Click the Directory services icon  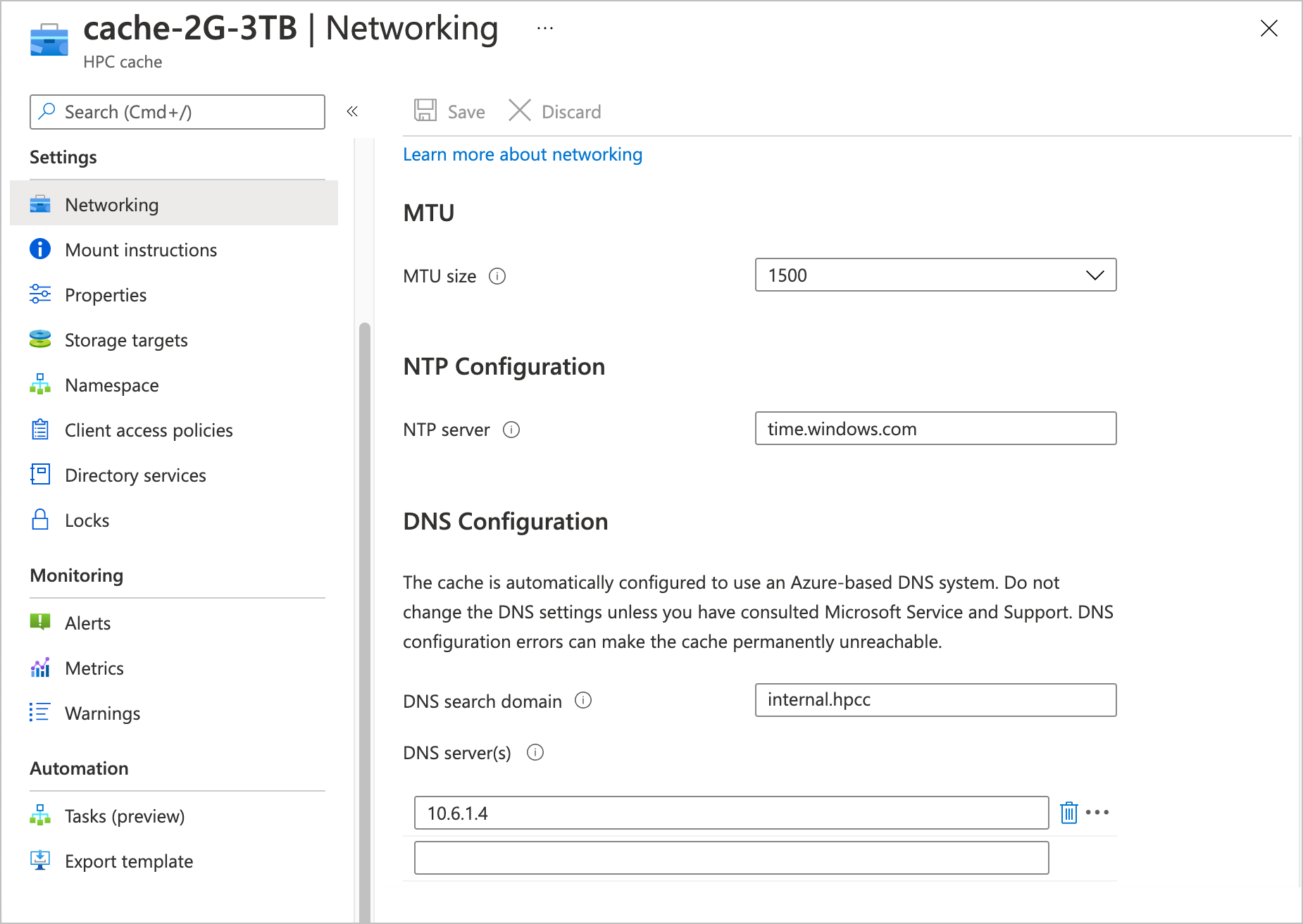click(40, 475)
